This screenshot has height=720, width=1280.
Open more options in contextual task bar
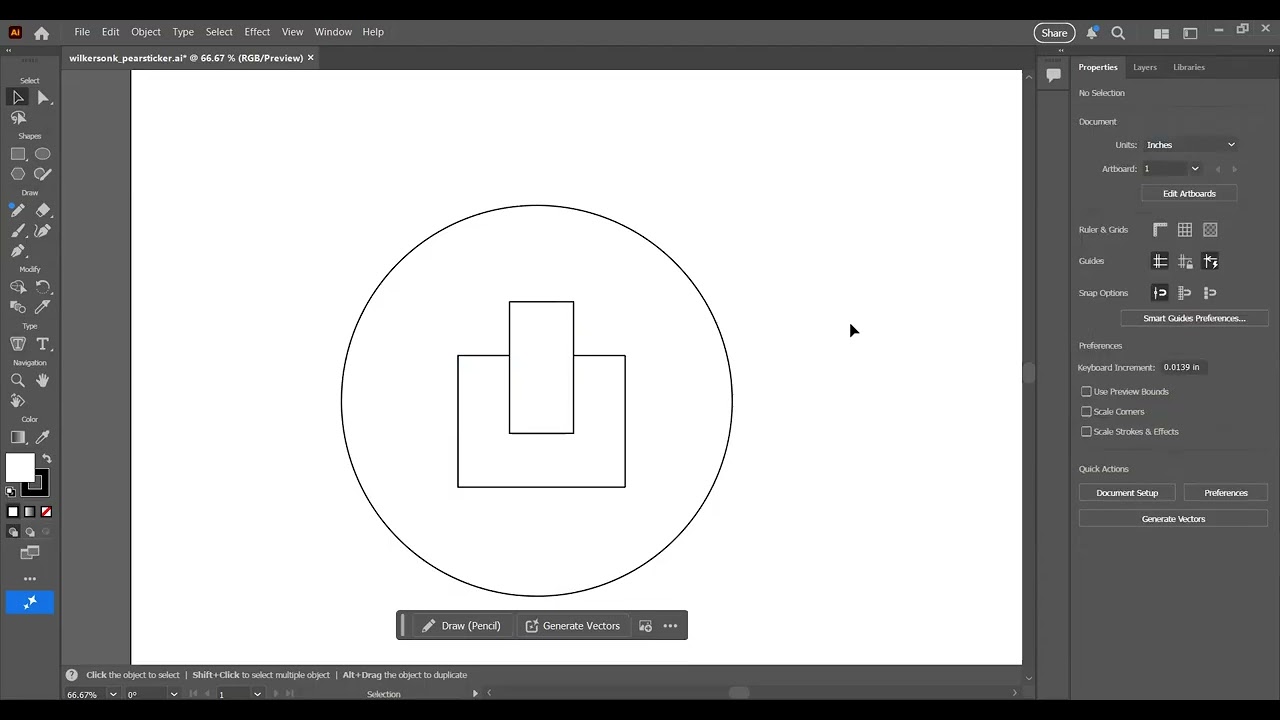click(670, 626)
